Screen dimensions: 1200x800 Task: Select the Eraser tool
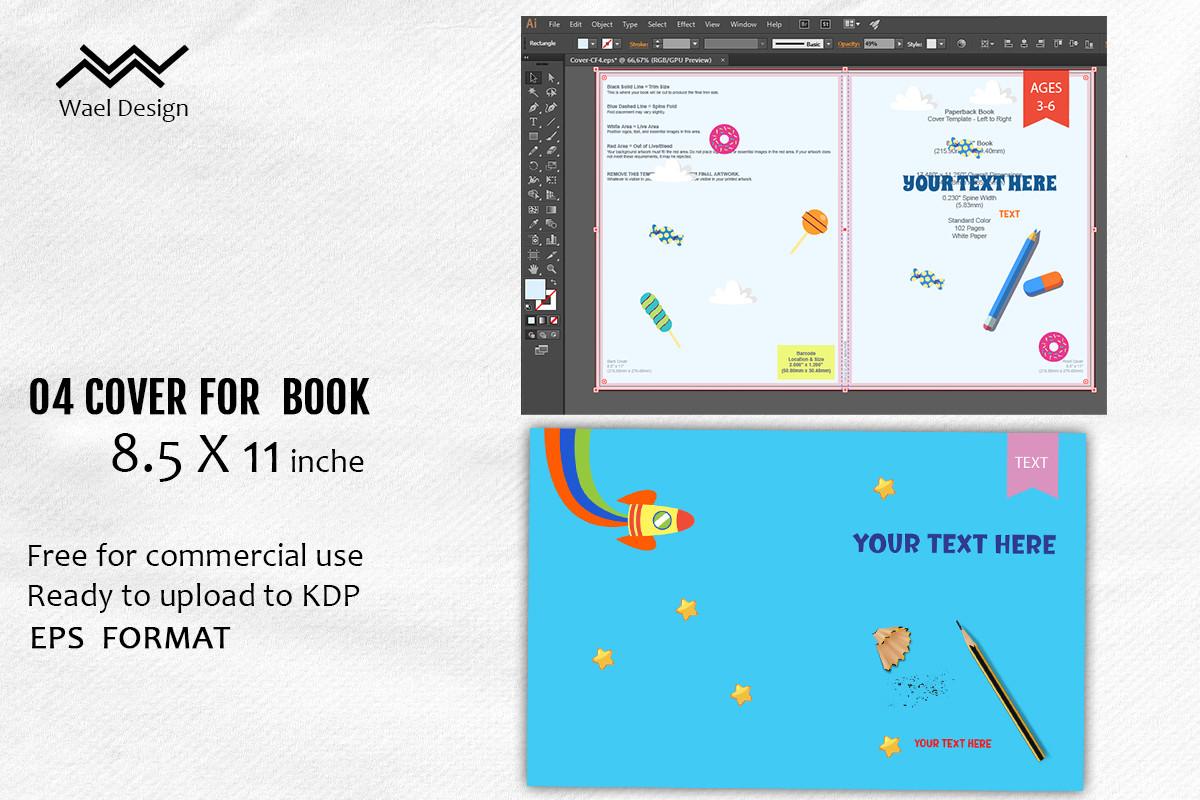tap(551, 151)
